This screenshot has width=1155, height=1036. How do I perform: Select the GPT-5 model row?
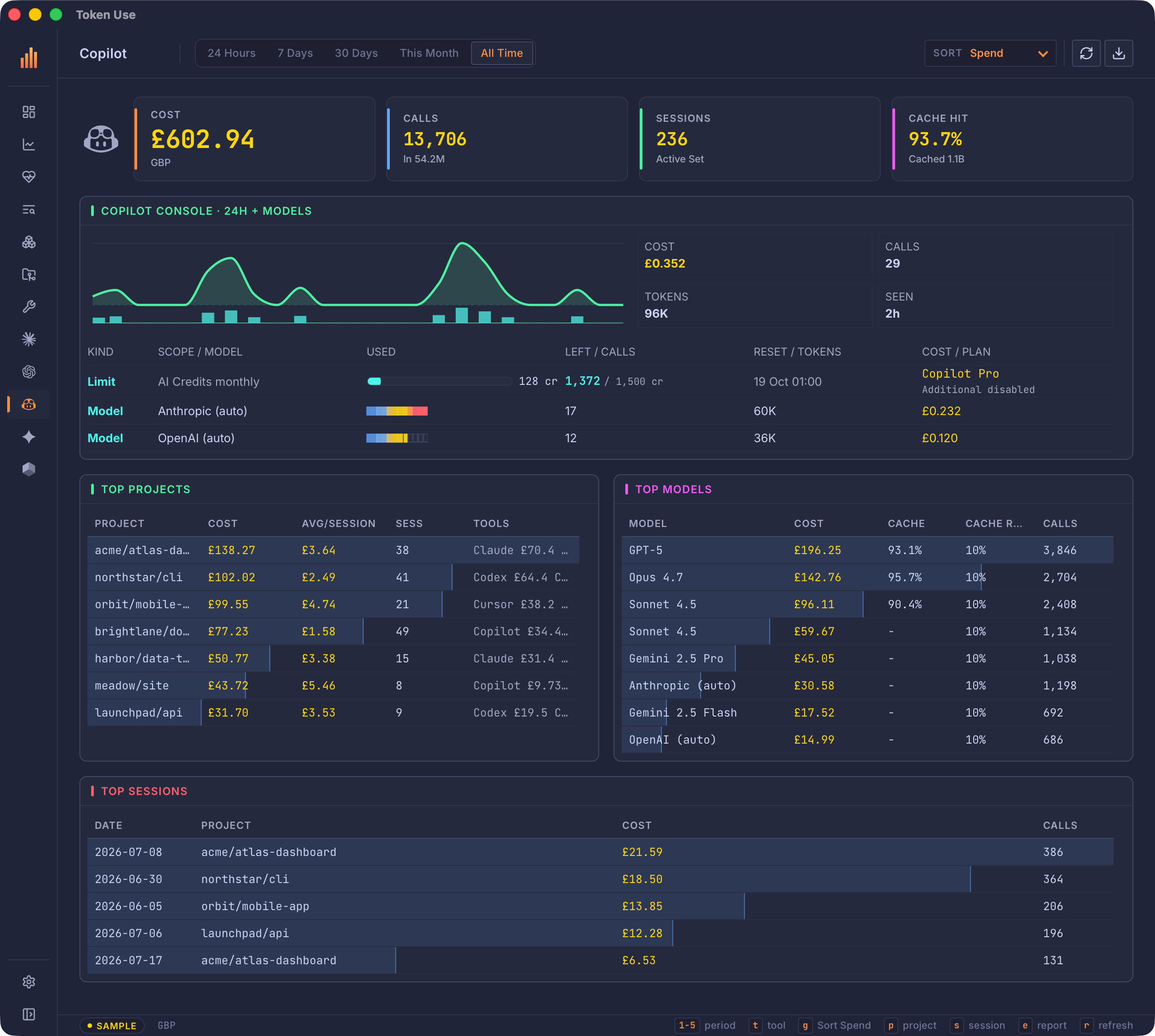(868, 550)
